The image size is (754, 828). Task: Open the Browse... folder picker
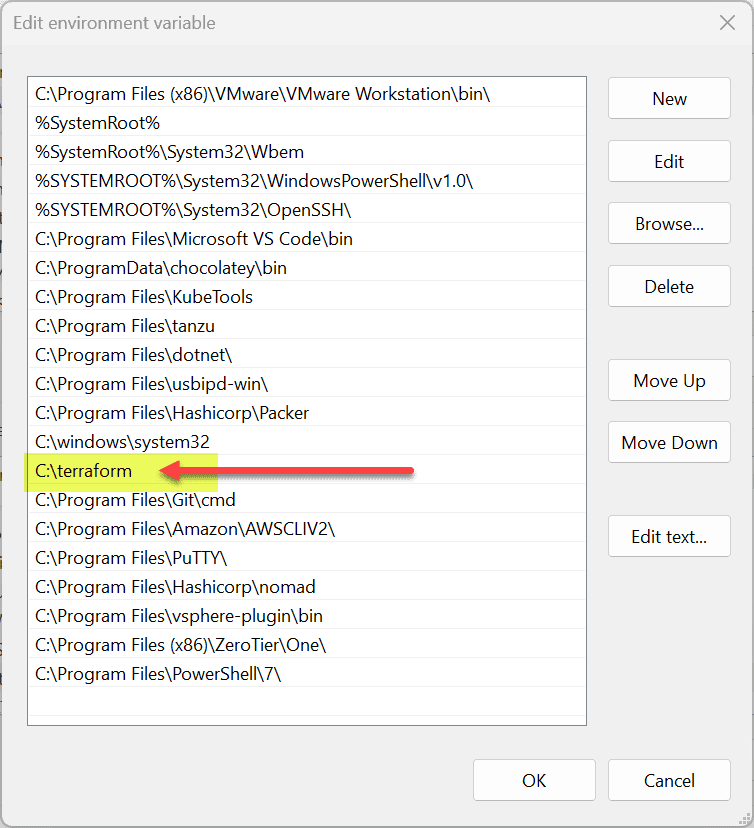(x=669, y=224)
